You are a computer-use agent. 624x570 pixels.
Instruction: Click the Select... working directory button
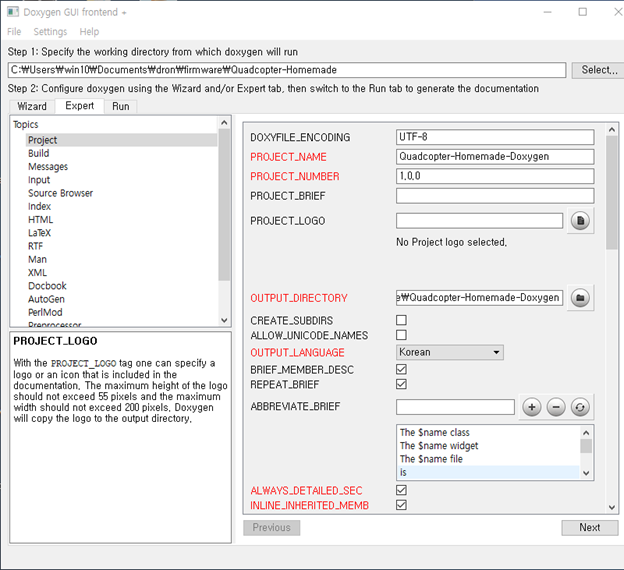[599, 70]
